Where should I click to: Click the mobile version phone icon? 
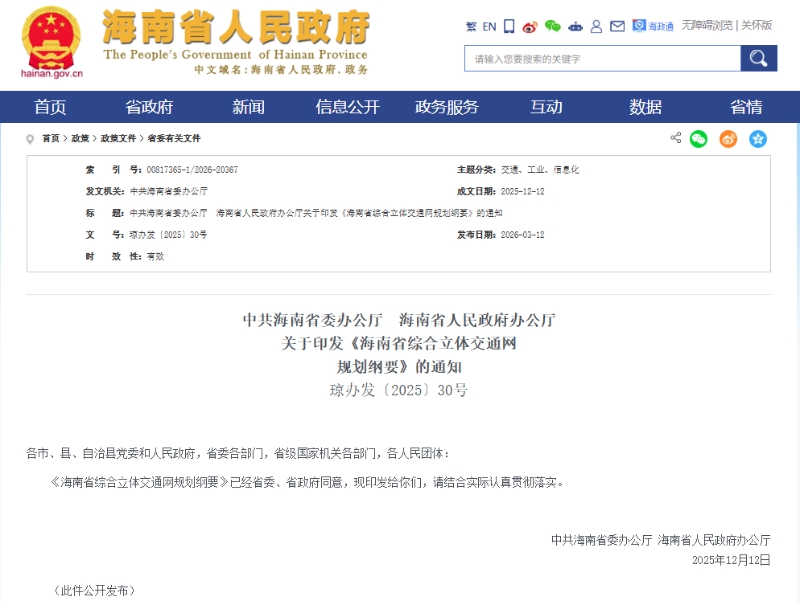[510, 27]
